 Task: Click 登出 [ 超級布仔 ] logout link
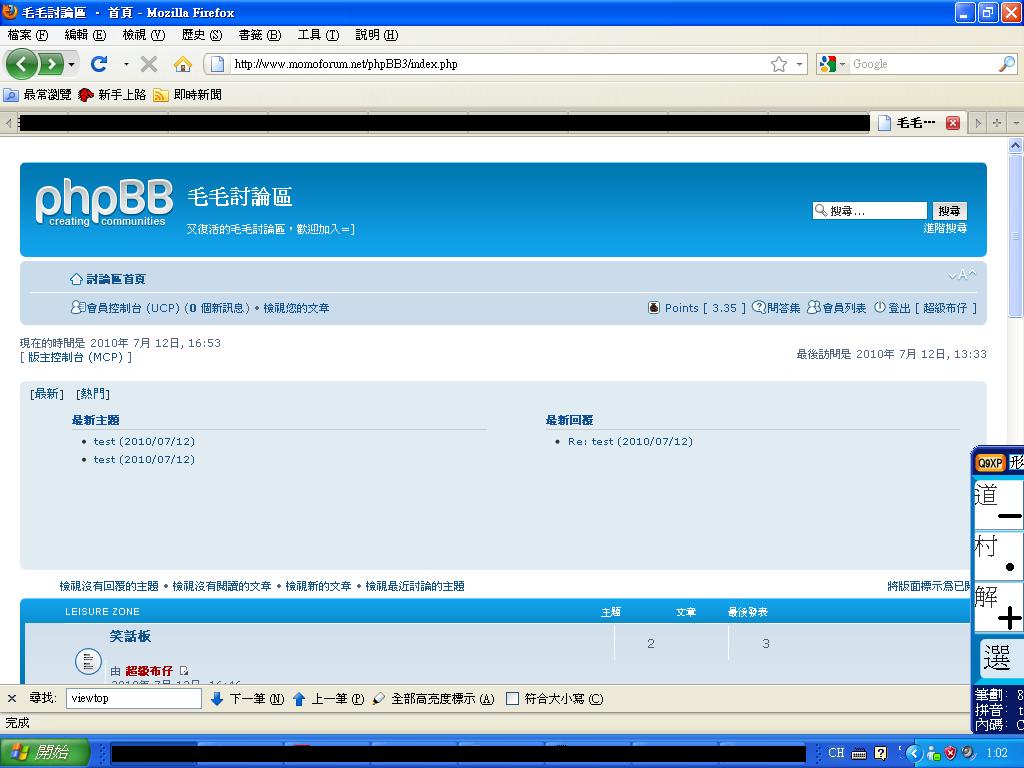[925, 308]
